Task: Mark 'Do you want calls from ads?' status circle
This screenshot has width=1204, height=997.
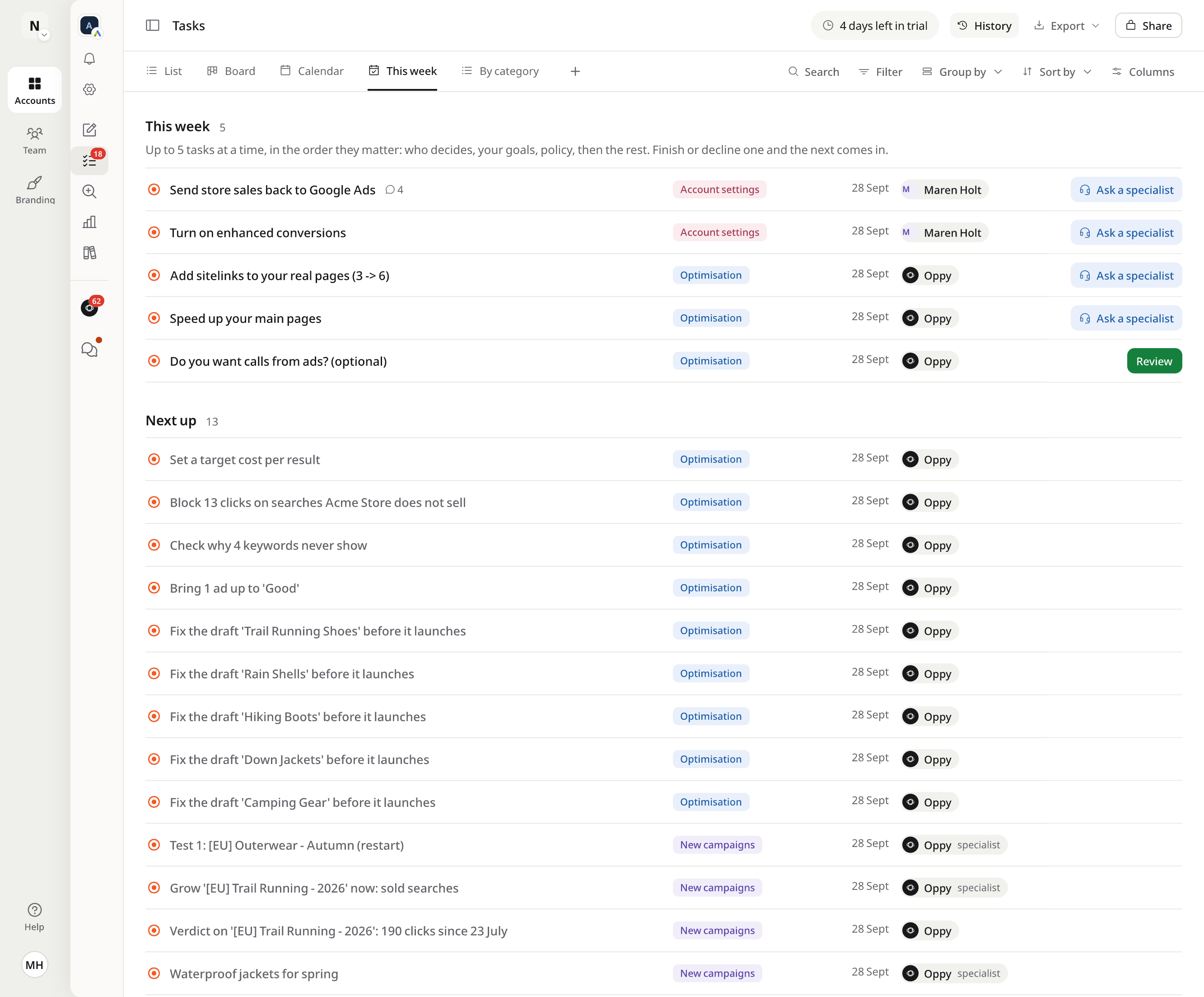Action: coord(154,361)
